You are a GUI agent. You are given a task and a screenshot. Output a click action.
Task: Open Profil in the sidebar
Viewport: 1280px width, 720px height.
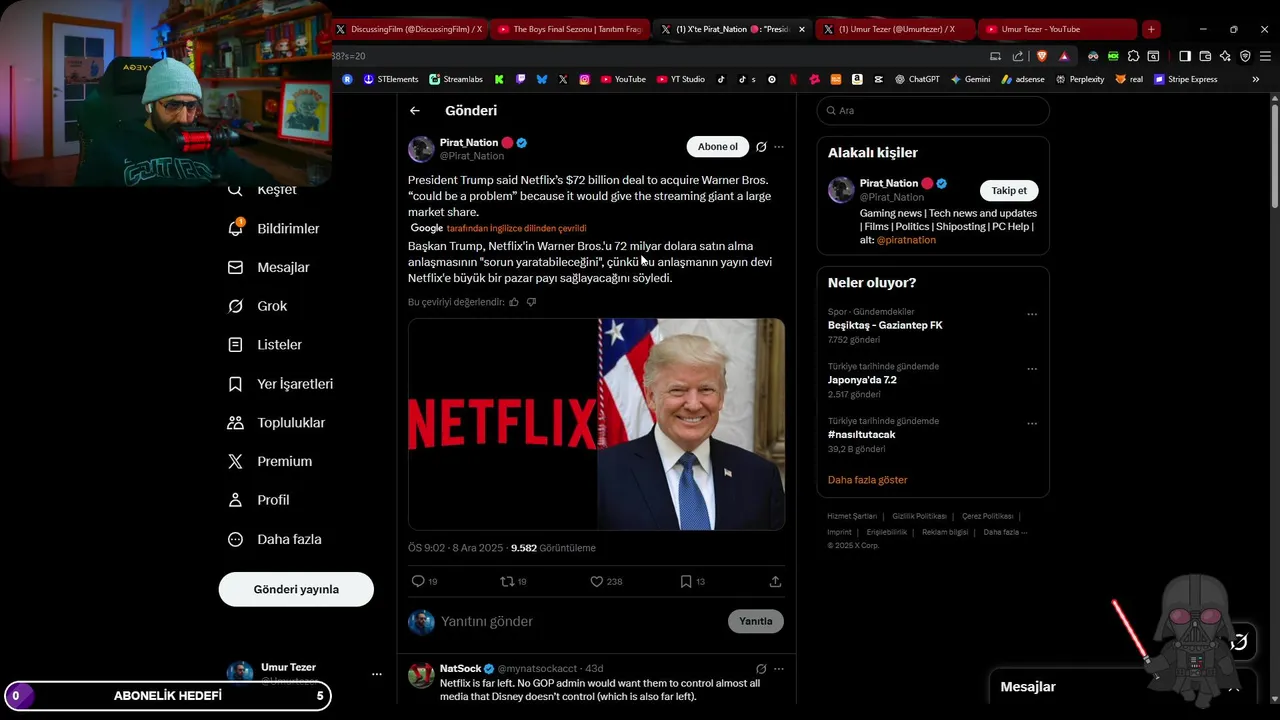pyautogui.click(x=259, y=500)
